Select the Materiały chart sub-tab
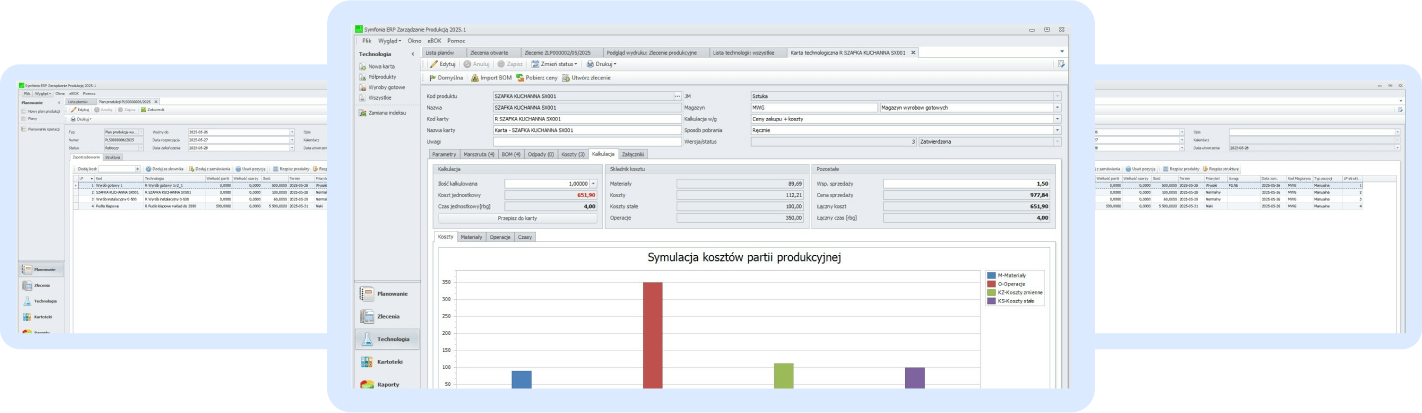1422x413 pixels. coord(471,237)
